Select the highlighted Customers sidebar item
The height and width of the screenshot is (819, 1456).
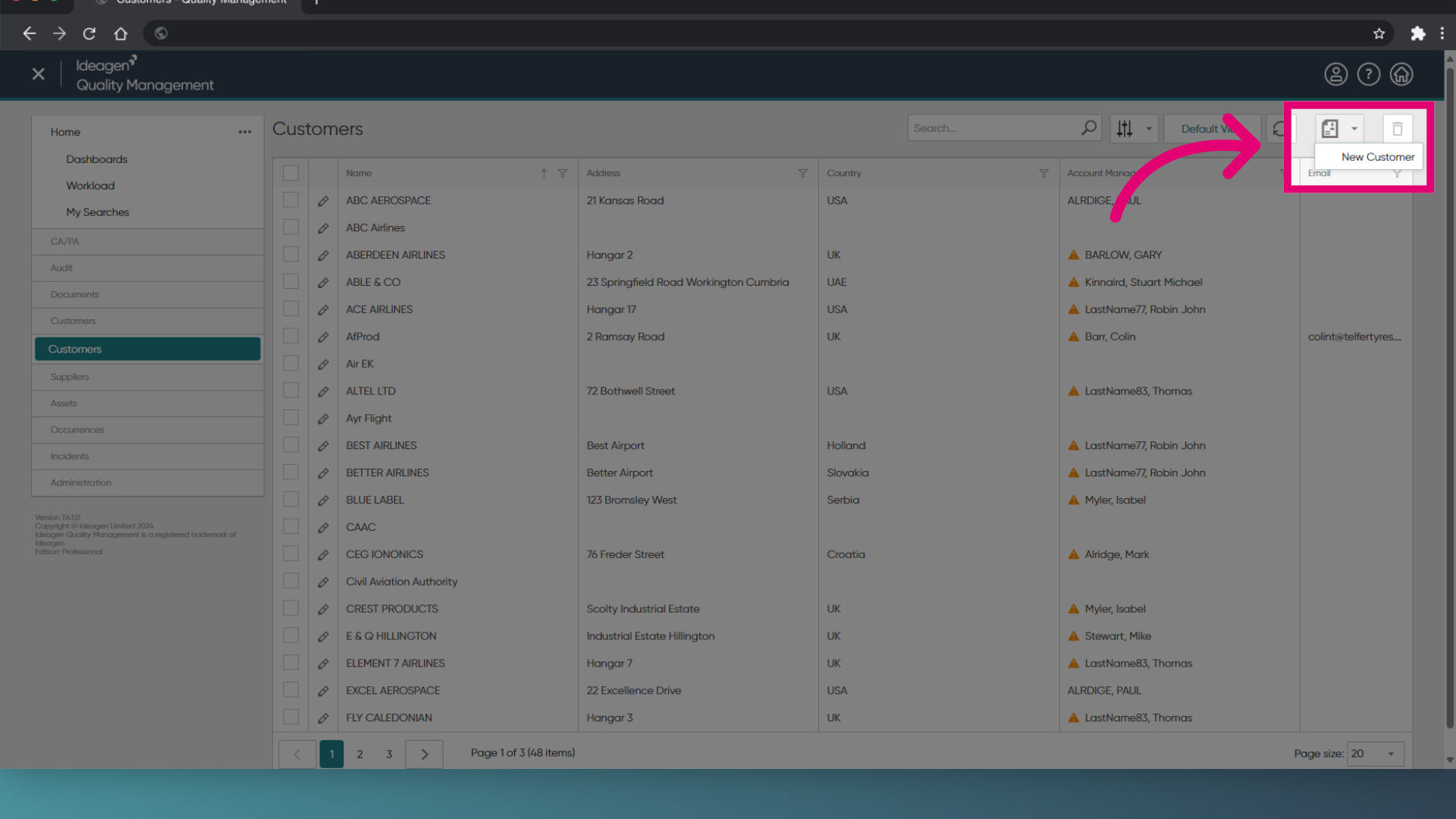148,349
